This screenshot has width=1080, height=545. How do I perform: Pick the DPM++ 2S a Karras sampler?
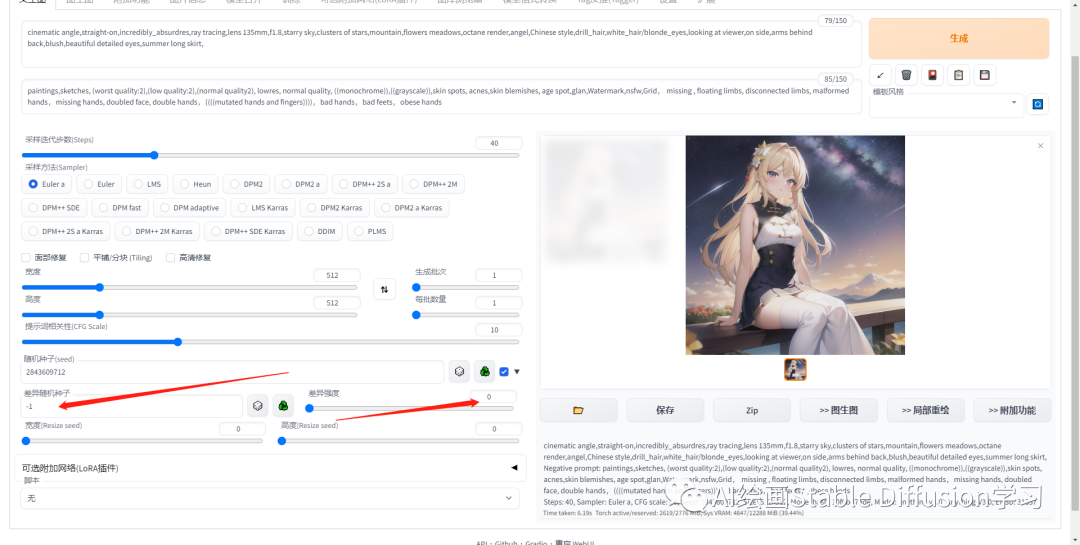65,231
